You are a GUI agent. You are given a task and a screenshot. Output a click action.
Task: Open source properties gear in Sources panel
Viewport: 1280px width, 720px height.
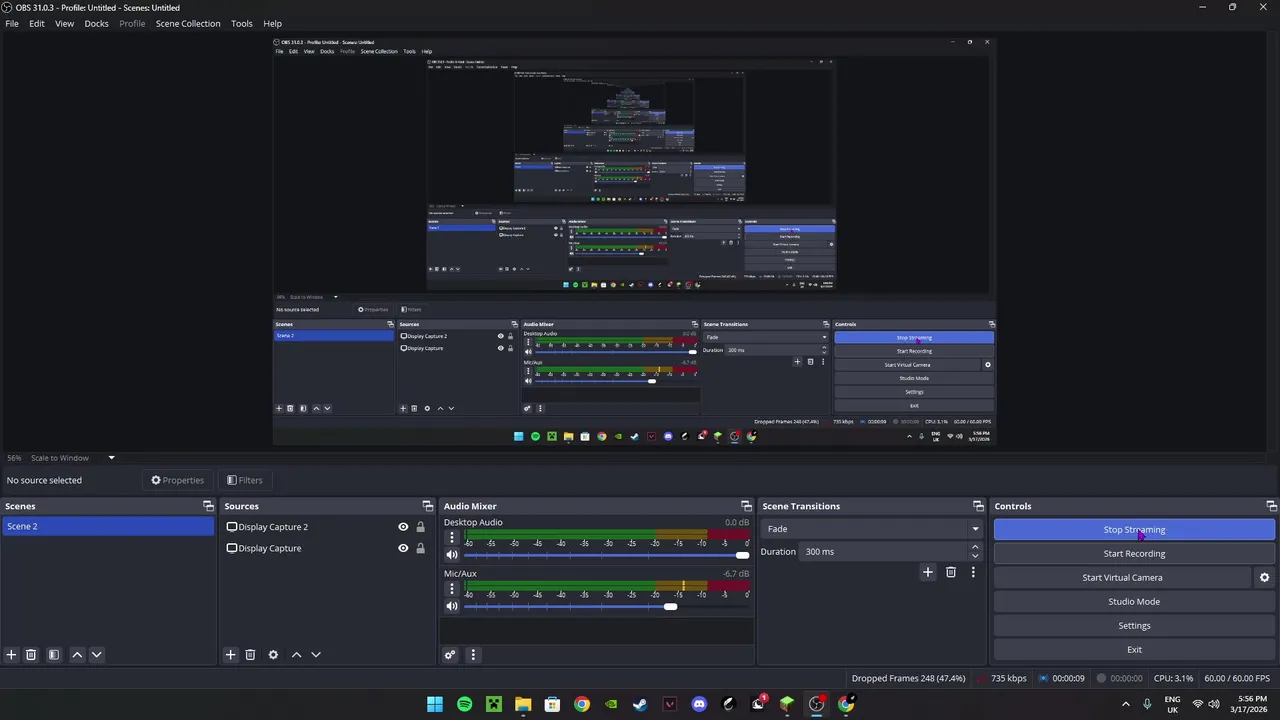tap(273, 655)
